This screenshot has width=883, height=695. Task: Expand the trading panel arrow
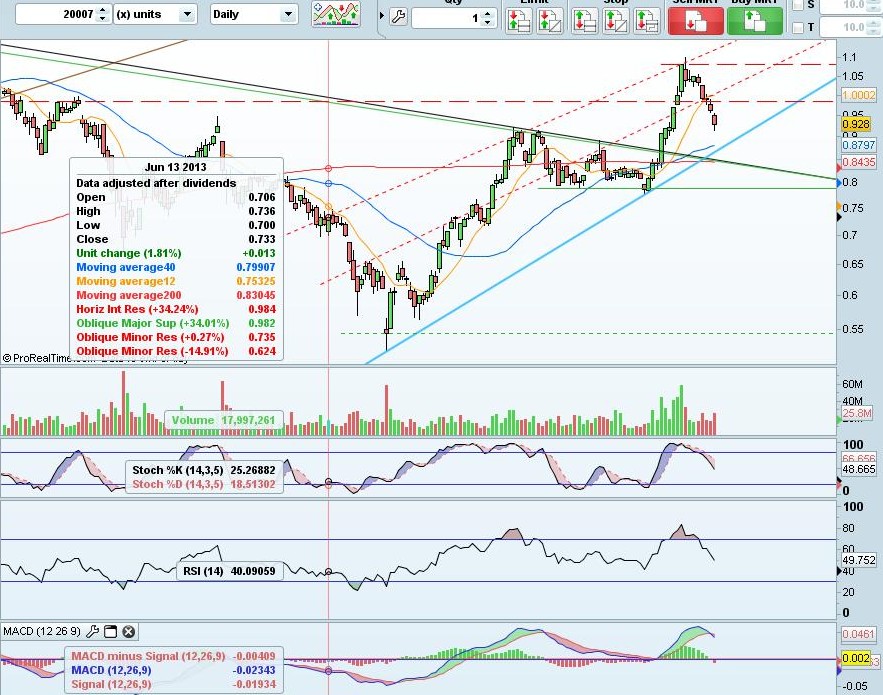tap(382, 16)
